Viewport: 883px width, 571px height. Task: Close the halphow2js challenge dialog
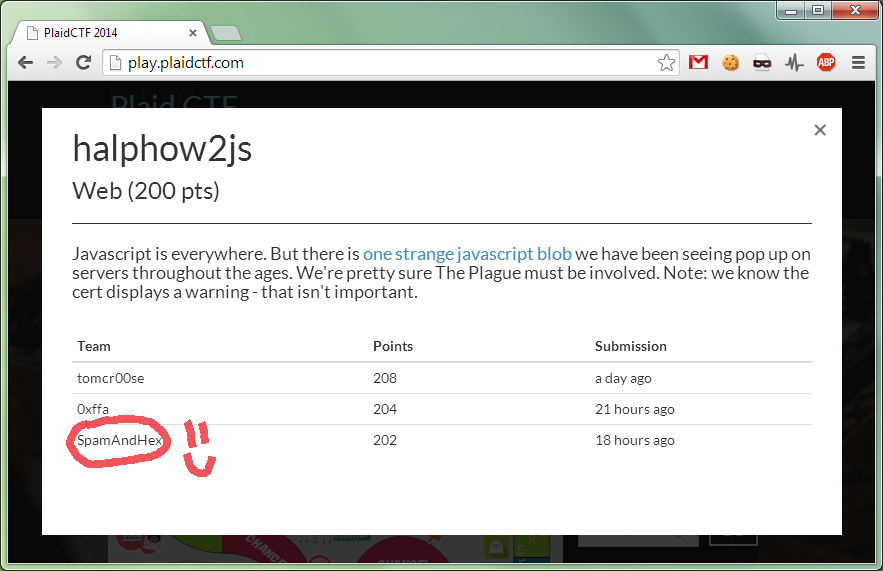[820, 130]
